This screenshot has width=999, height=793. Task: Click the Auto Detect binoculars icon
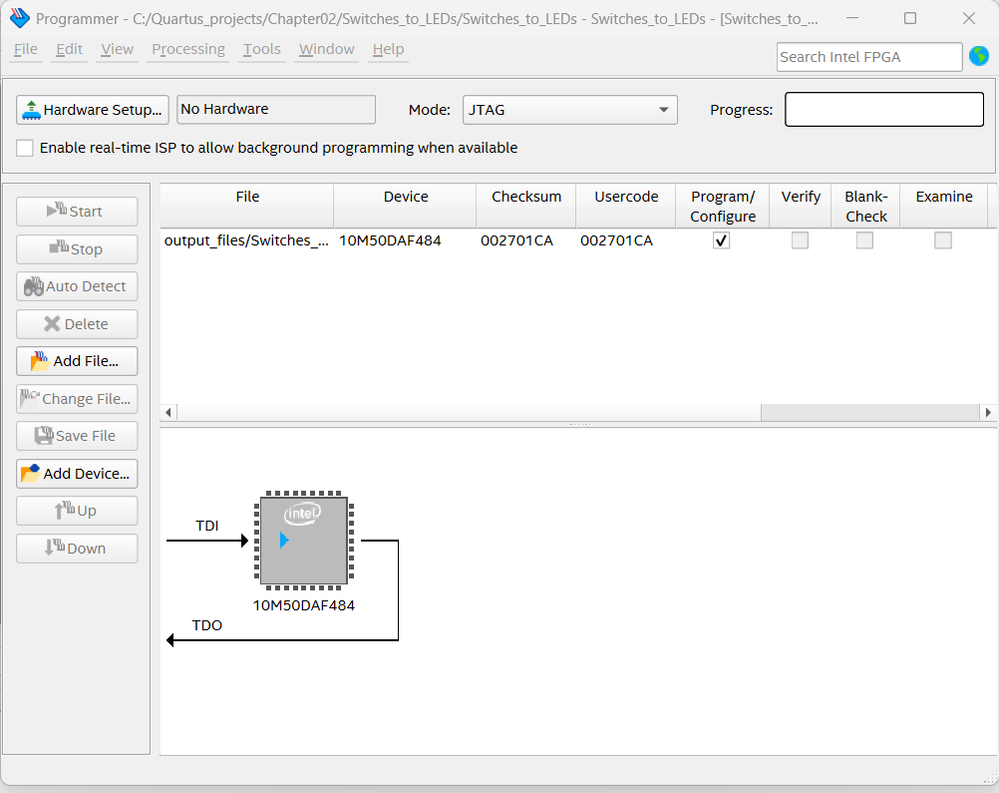34,286
